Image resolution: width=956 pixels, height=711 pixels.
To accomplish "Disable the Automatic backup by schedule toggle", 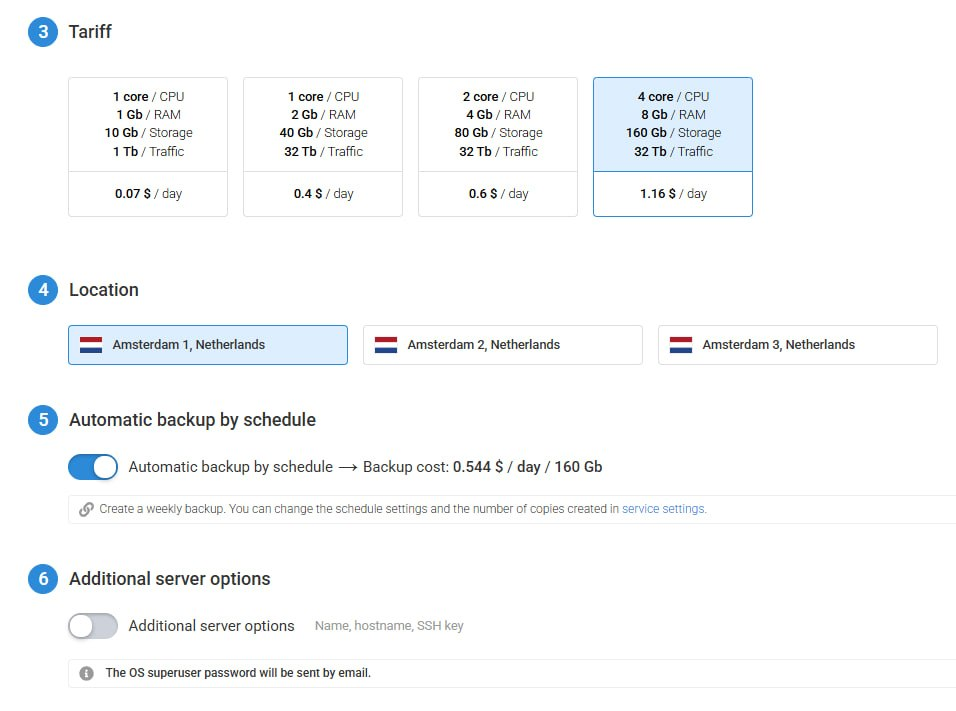I will tap(93, 467).
